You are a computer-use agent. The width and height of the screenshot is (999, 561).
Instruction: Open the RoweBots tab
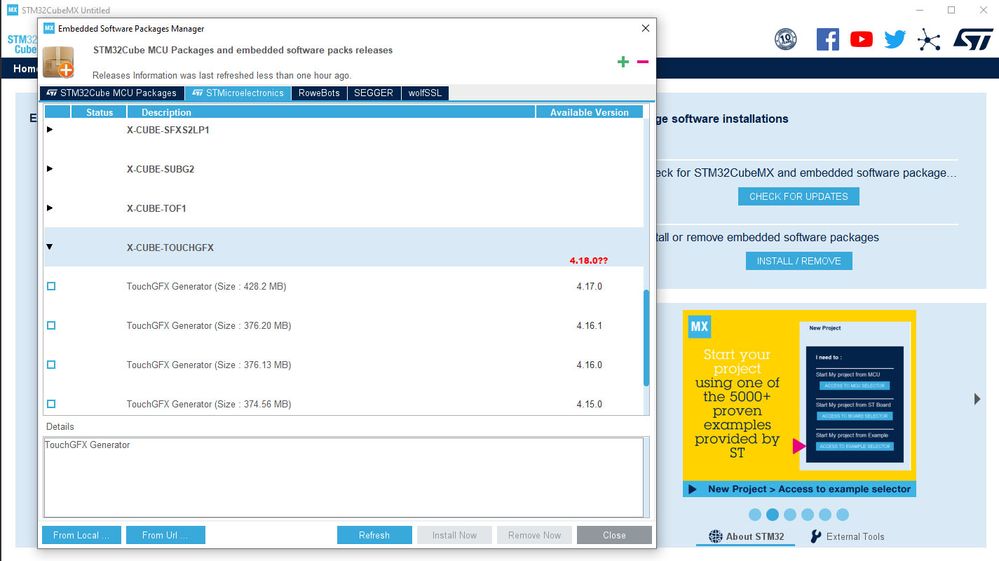(x=319, y=93)
